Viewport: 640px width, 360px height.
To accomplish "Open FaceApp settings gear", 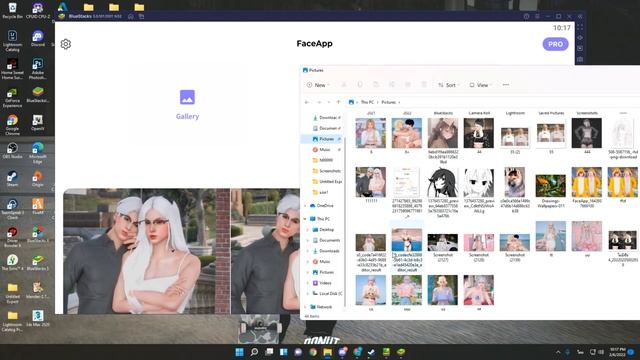I will tap(66, 44).
